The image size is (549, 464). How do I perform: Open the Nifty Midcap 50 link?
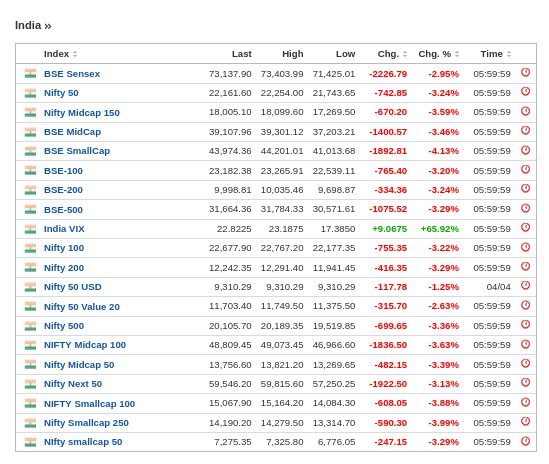tap(79, 365)
